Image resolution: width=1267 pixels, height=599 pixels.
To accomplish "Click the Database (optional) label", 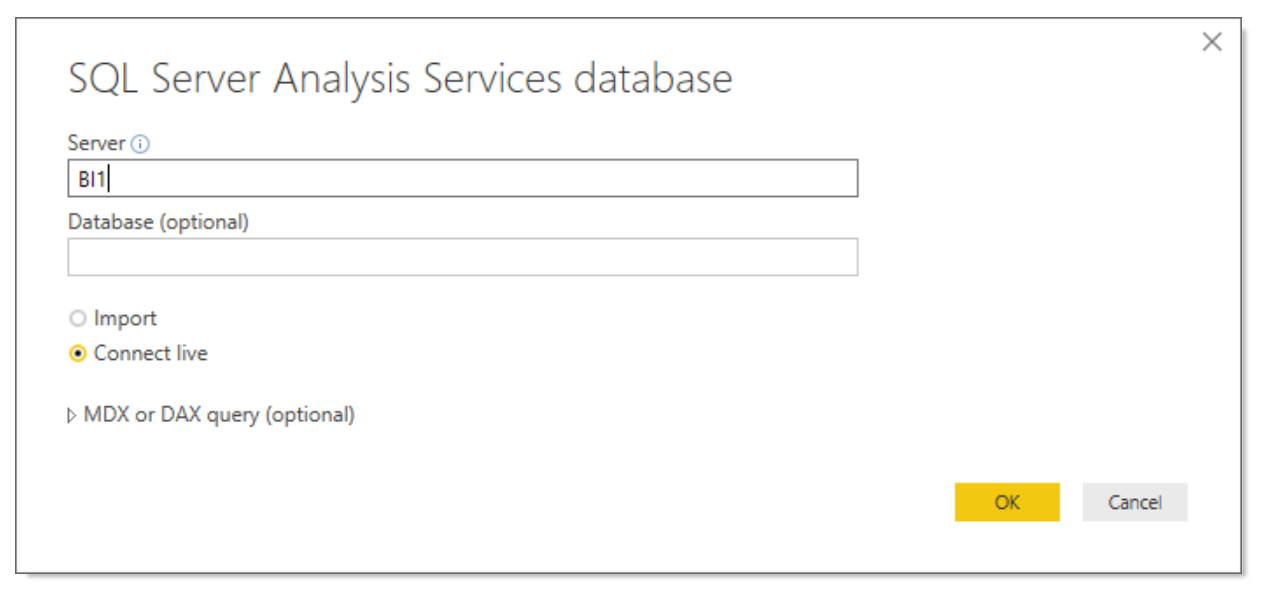I will tap(158, 222).
